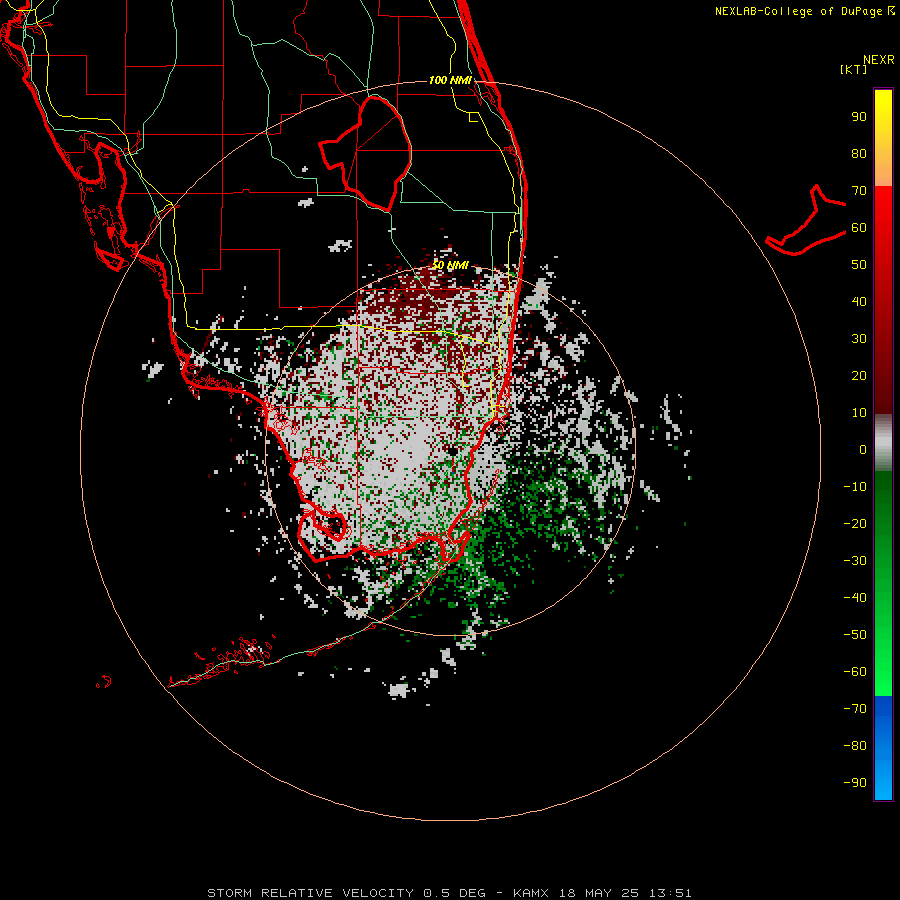
Task: Click the blue segment of the color bar
Action: (x=883, y=748)
